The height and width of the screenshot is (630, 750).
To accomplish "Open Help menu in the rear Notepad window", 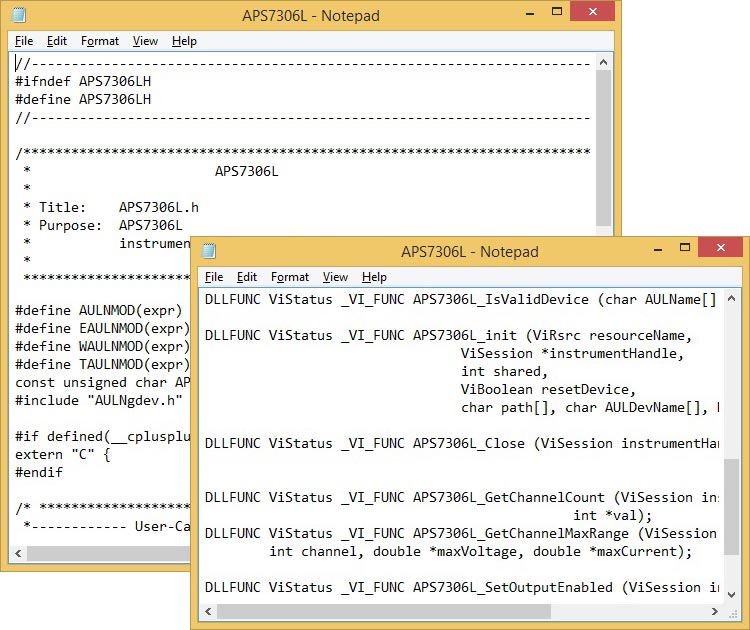I will [x=184, y=41].
